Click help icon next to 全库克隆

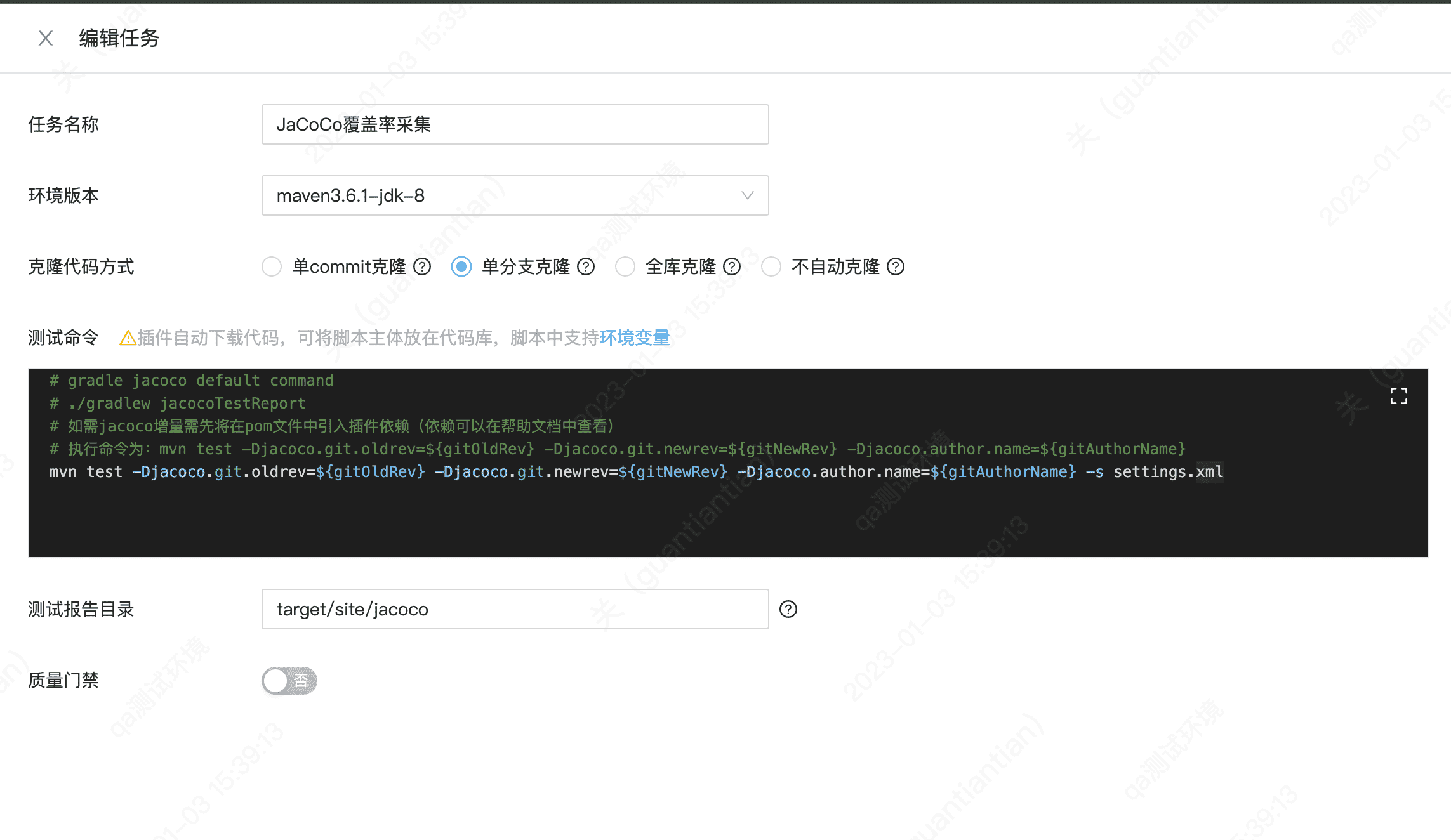tap(732, 266)
